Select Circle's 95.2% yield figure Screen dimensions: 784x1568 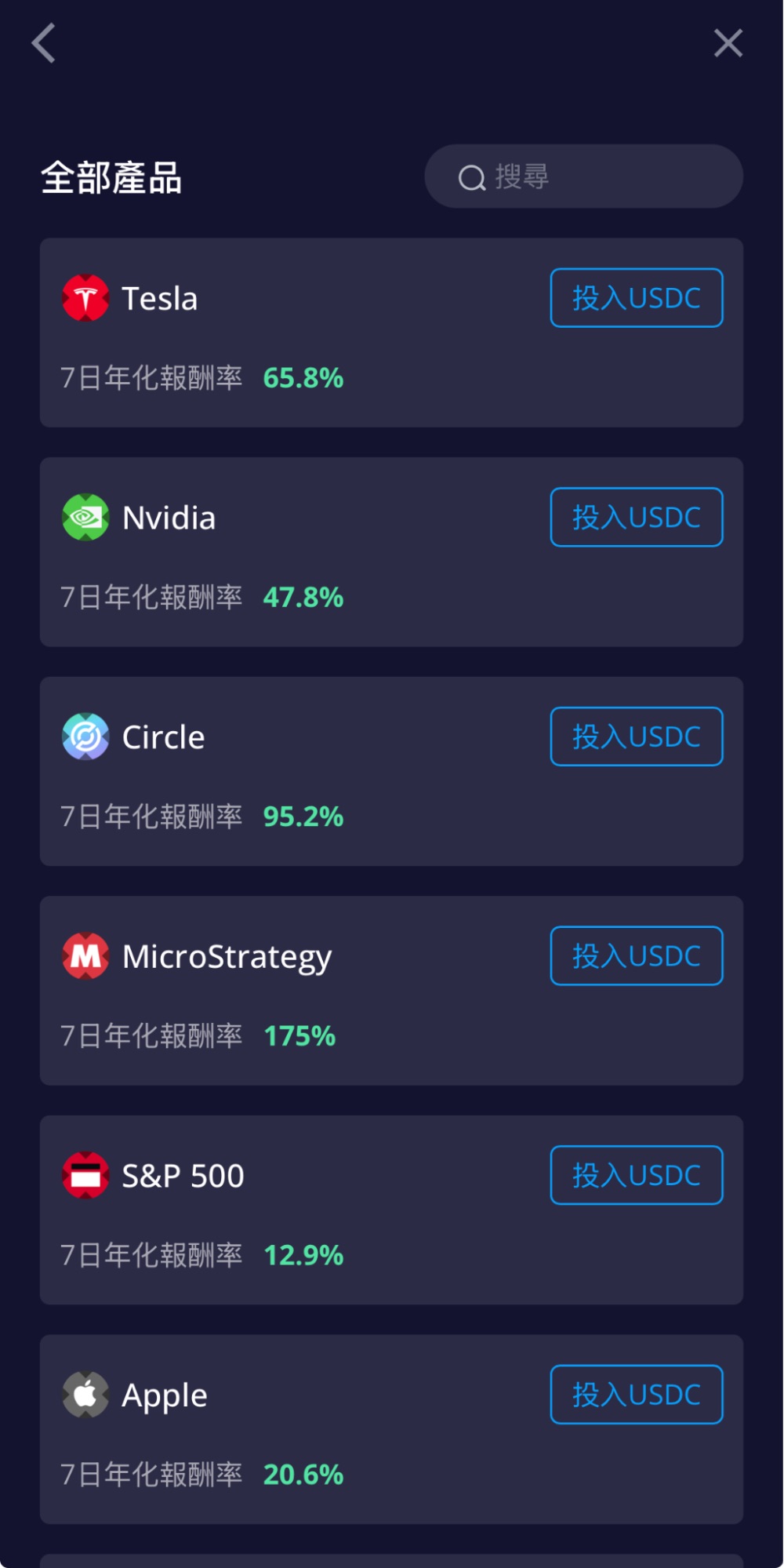point(303,817)
